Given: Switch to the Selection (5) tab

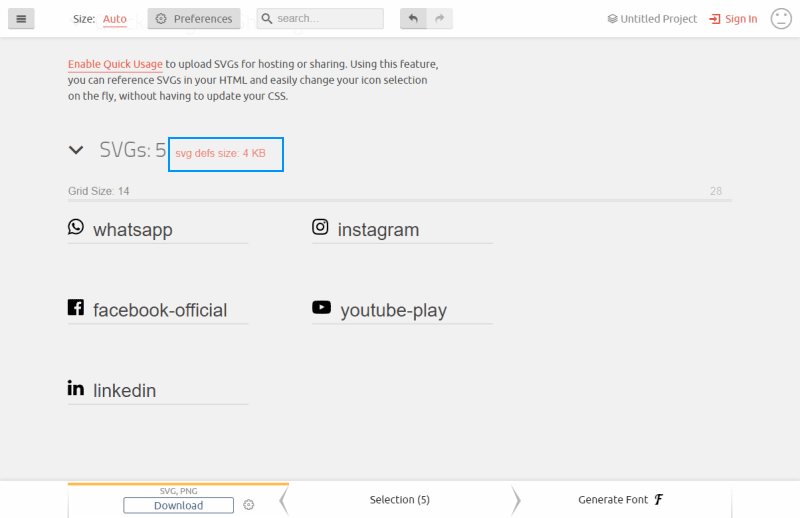Looking at the screenshot, I should coord(399,499).
